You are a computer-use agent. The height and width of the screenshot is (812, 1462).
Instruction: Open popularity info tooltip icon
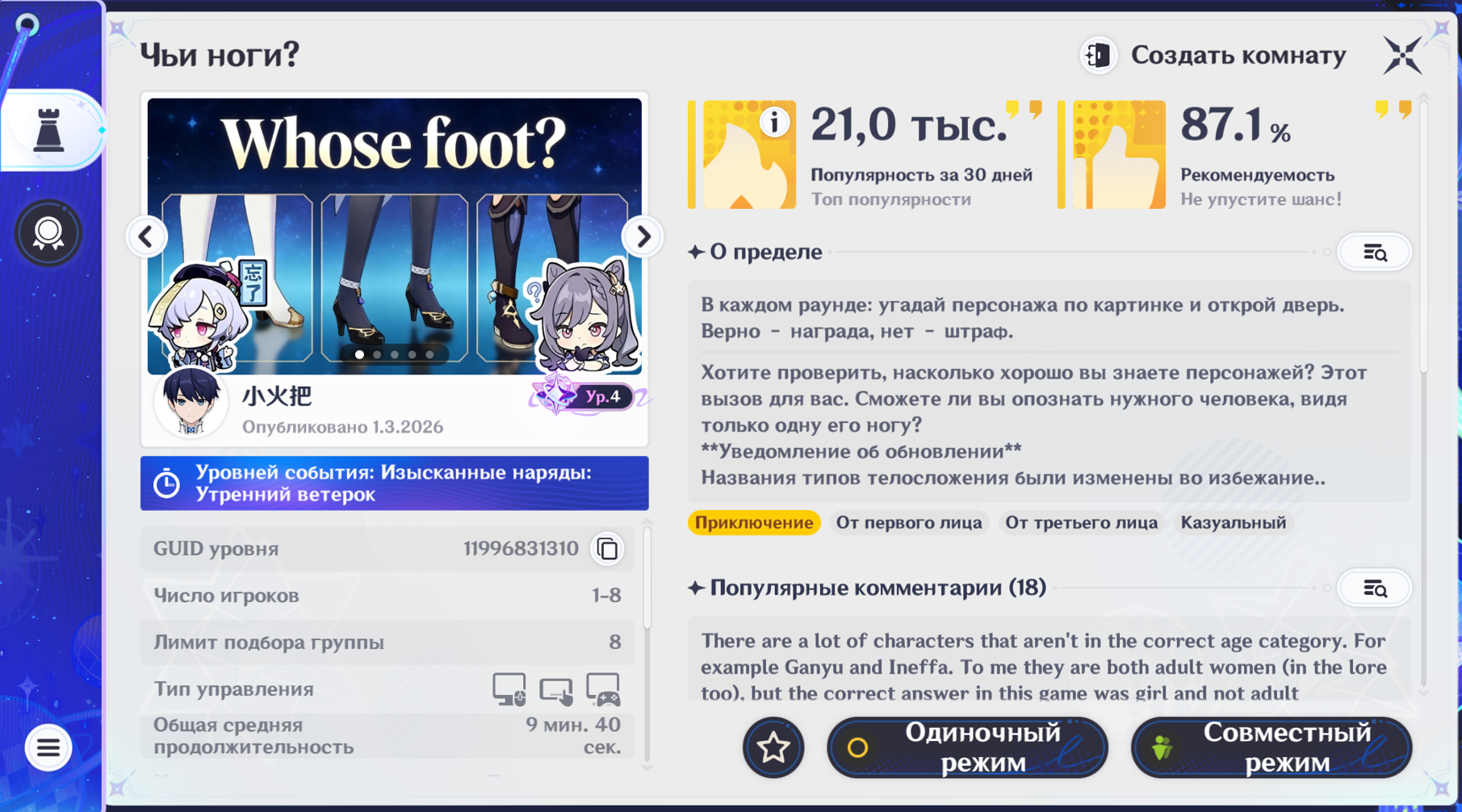pos(774,123)
